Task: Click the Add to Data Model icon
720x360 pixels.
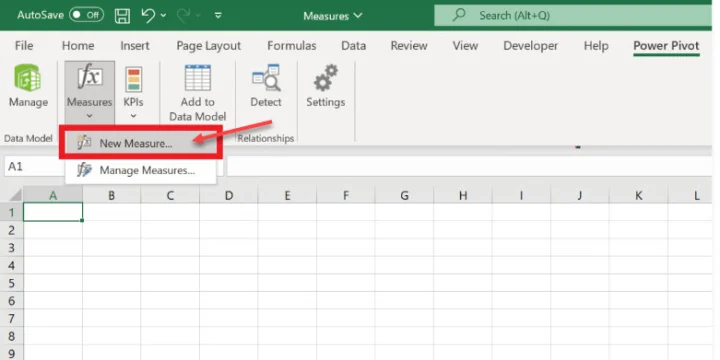Action: [x=197, y=78]
